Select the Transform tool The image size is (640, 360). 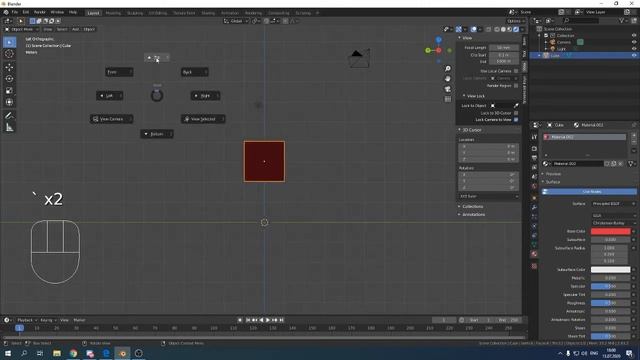click(9, 102)
